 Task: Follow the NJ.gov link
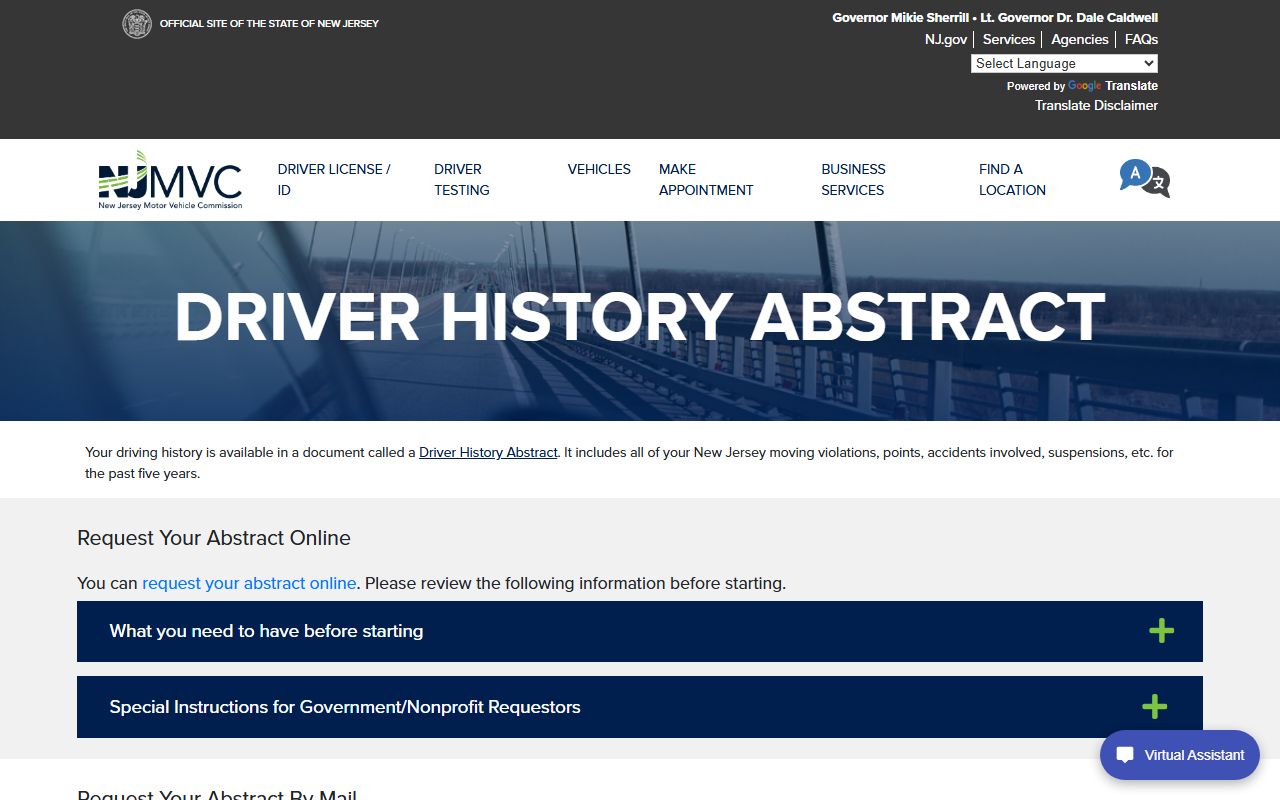(946, 39)
